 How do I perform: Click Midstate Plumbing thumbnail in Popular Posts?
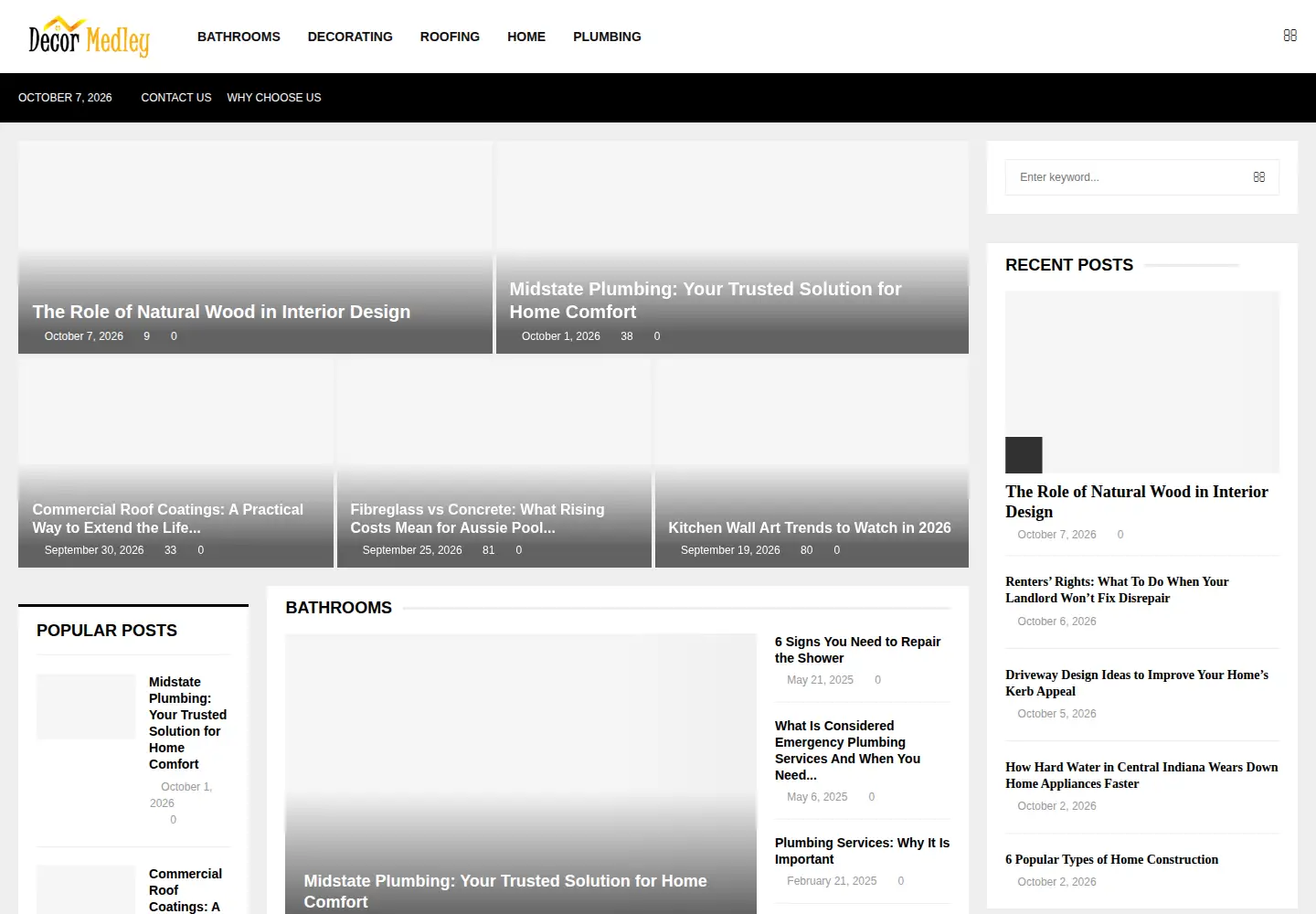pos(86,707)
